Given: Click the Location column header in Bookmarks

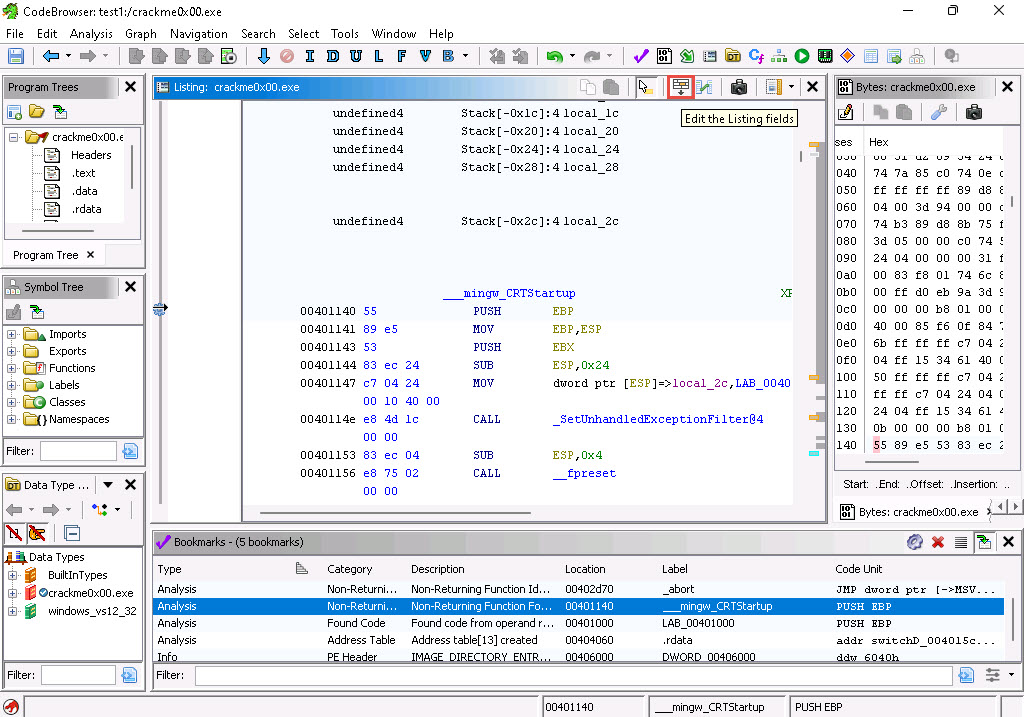Looking at the screenshot, I should point(585,569).
